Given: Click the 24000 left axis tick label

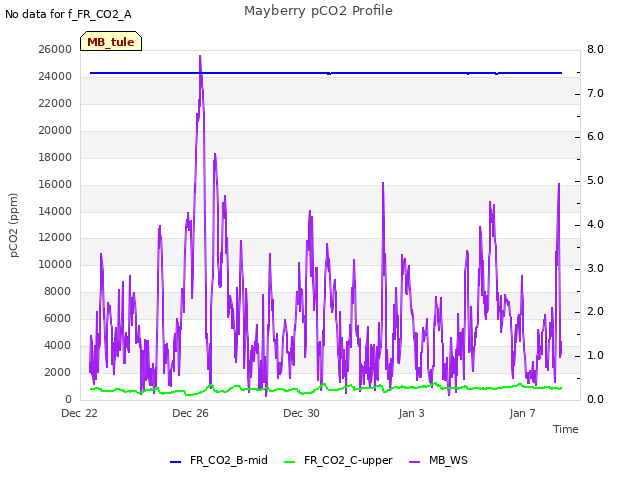Looking at the screenshot, I should 55,76.
